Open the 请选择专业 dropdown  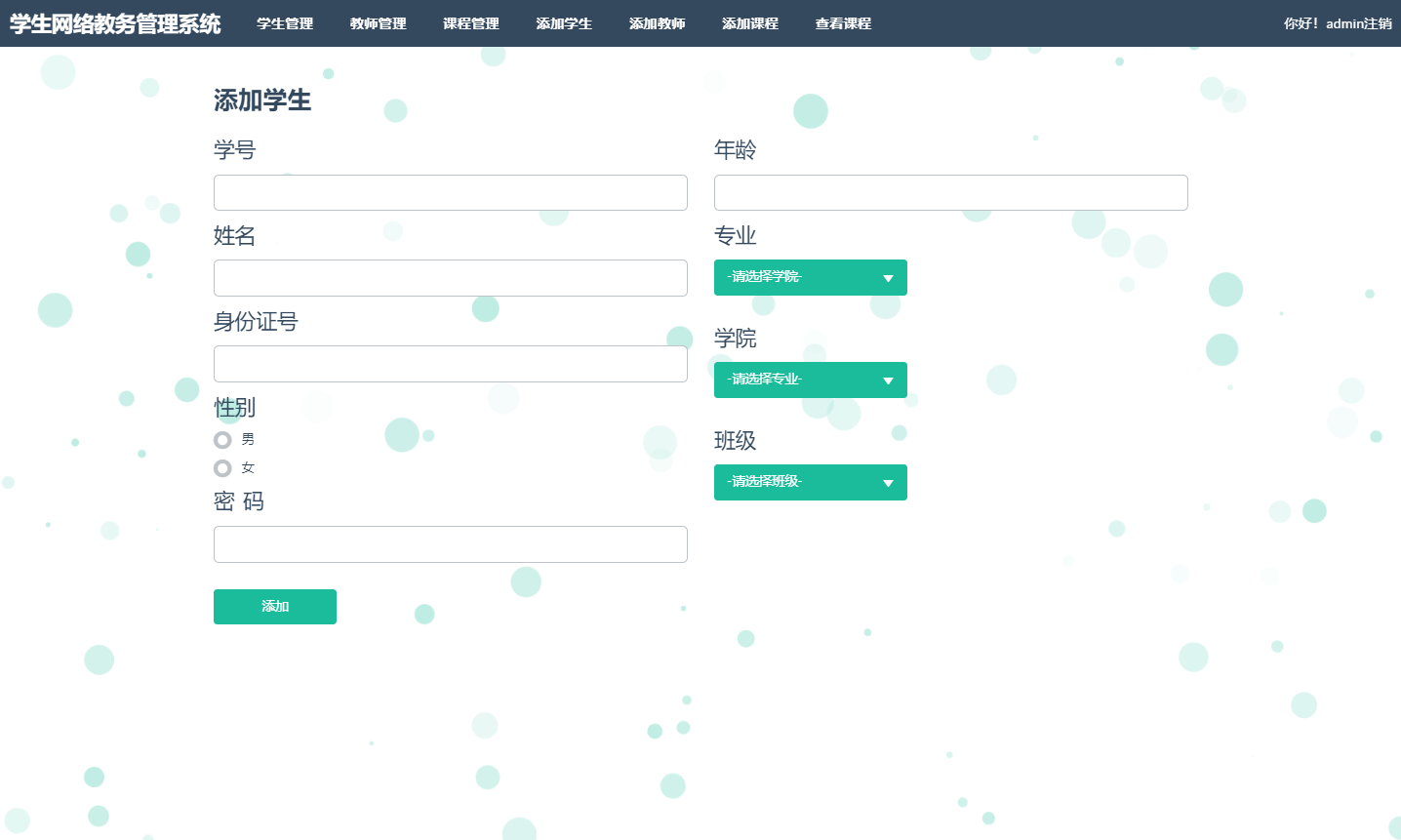810,380
